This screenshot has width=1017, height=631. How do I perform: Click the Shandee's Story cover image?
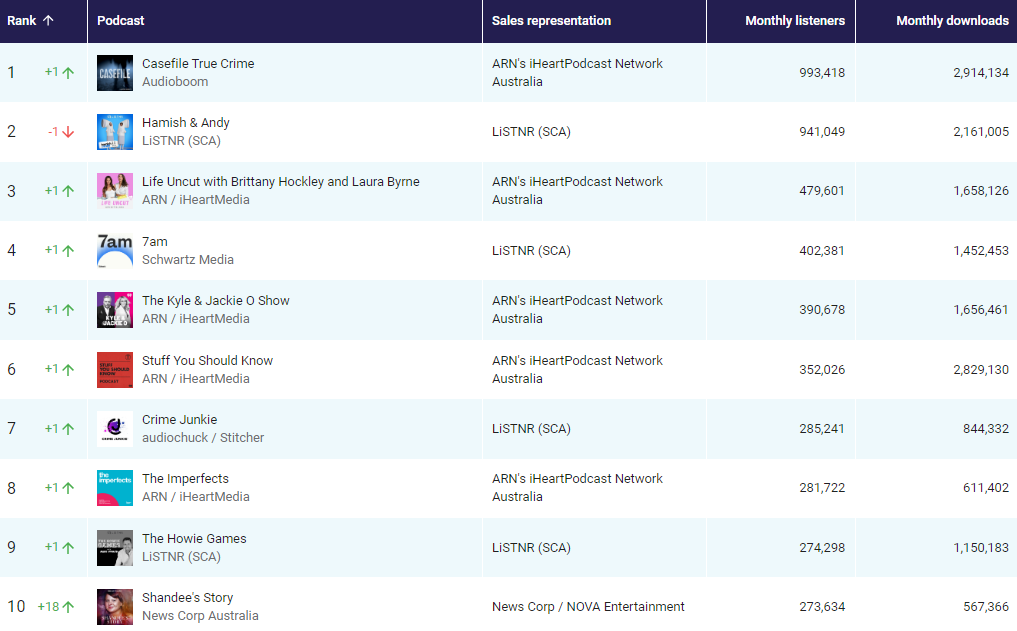pos(114,607)
